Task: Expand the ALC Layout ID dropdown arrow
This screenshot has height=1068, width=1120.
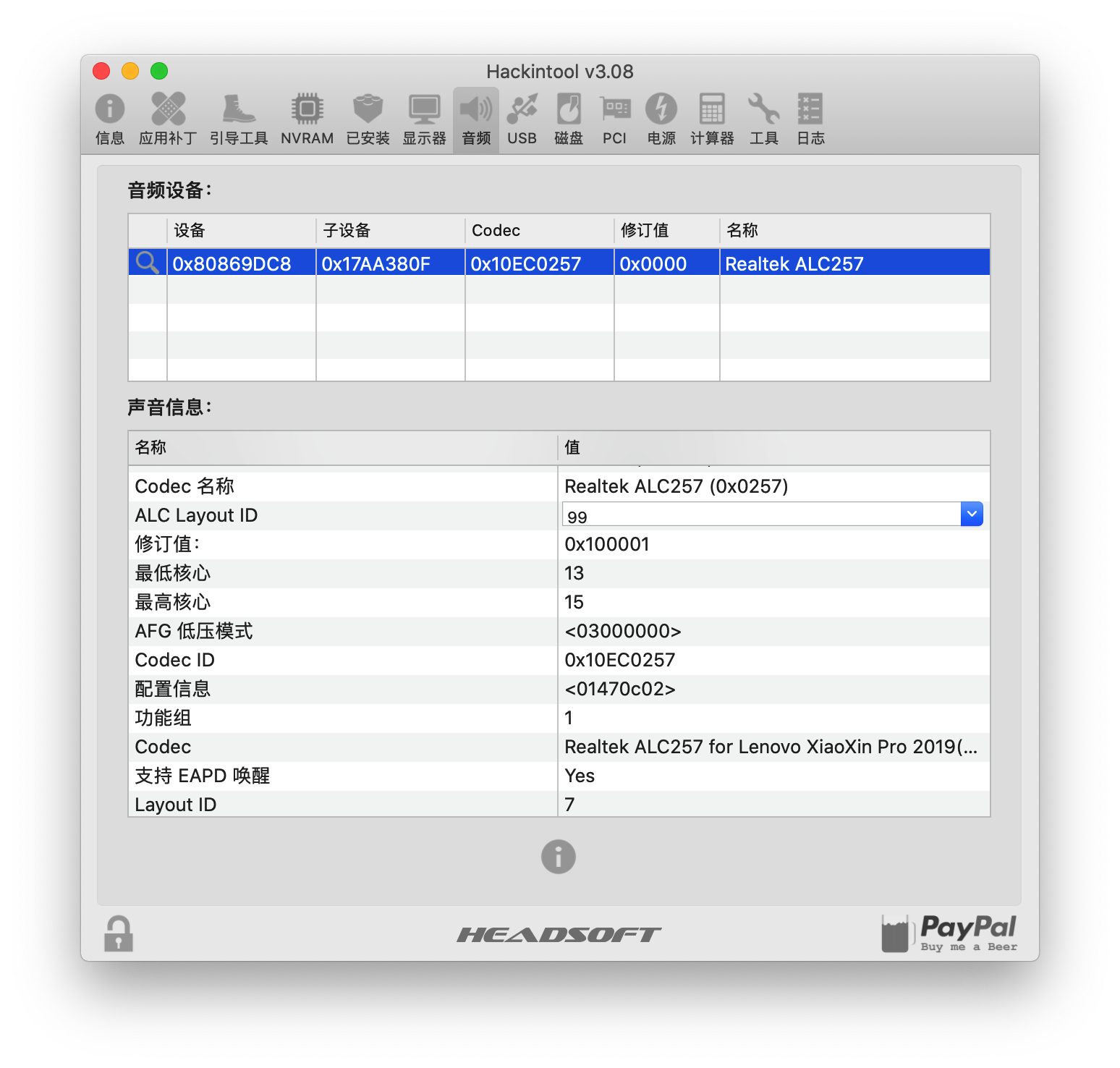Action: point(972,514)
